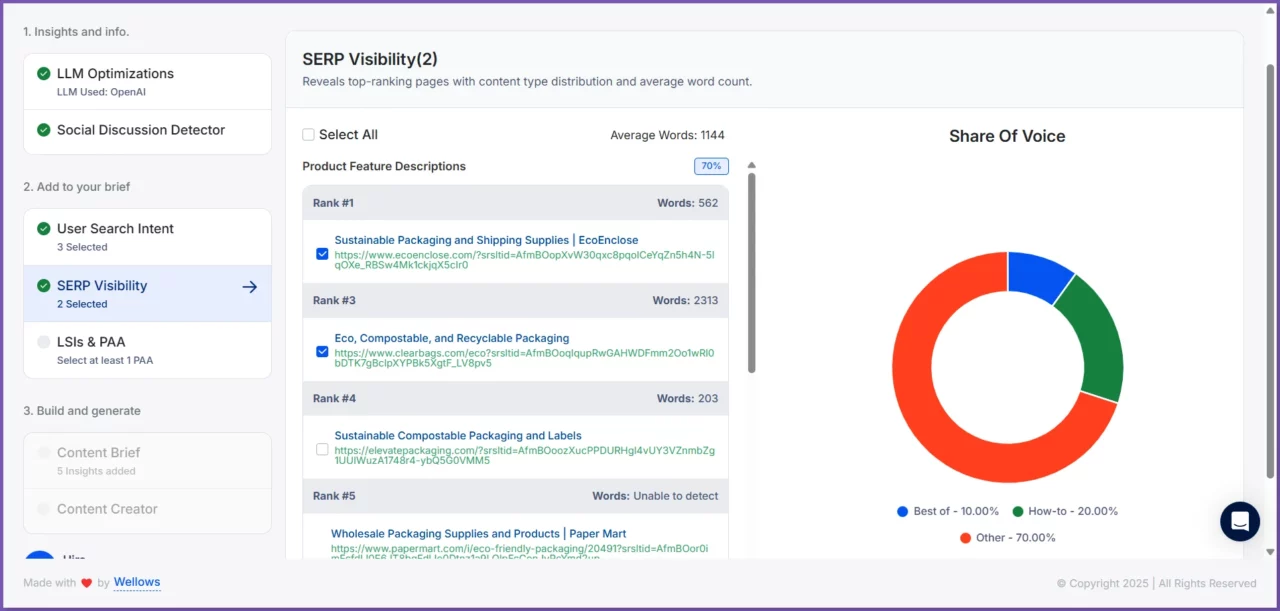
Task: Open the Wellows link in the footer
Action: point(137,582)
